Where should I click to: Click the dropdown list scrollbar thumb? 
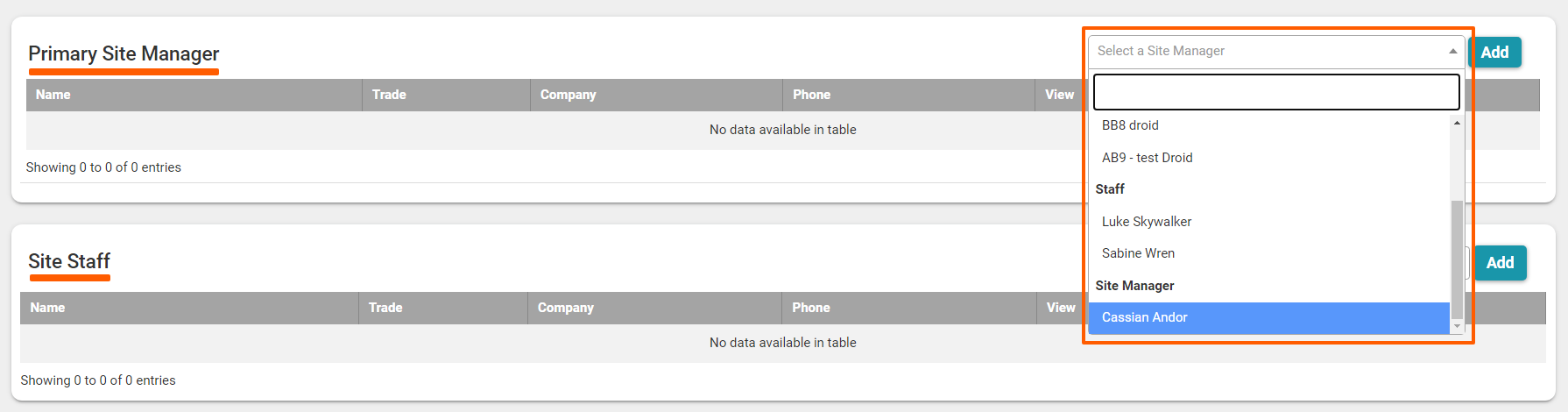click(x=1457, y=259)
